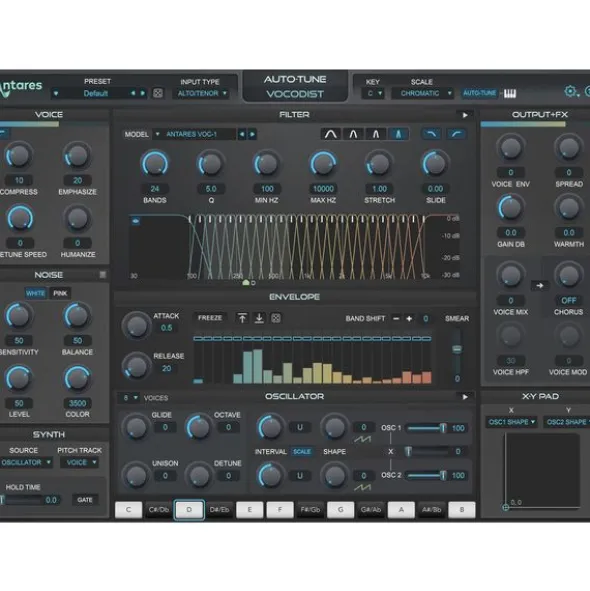Toggle the envelope Freeze button
Screen dimensions: 590x591
(x=210, y=318)
